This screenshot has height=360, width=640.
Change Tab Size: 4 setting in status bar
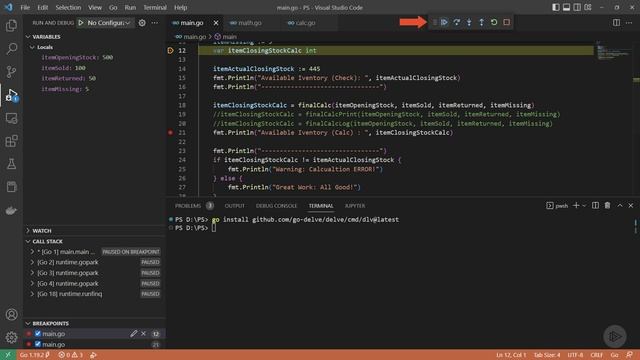click(x=547, y=355)
